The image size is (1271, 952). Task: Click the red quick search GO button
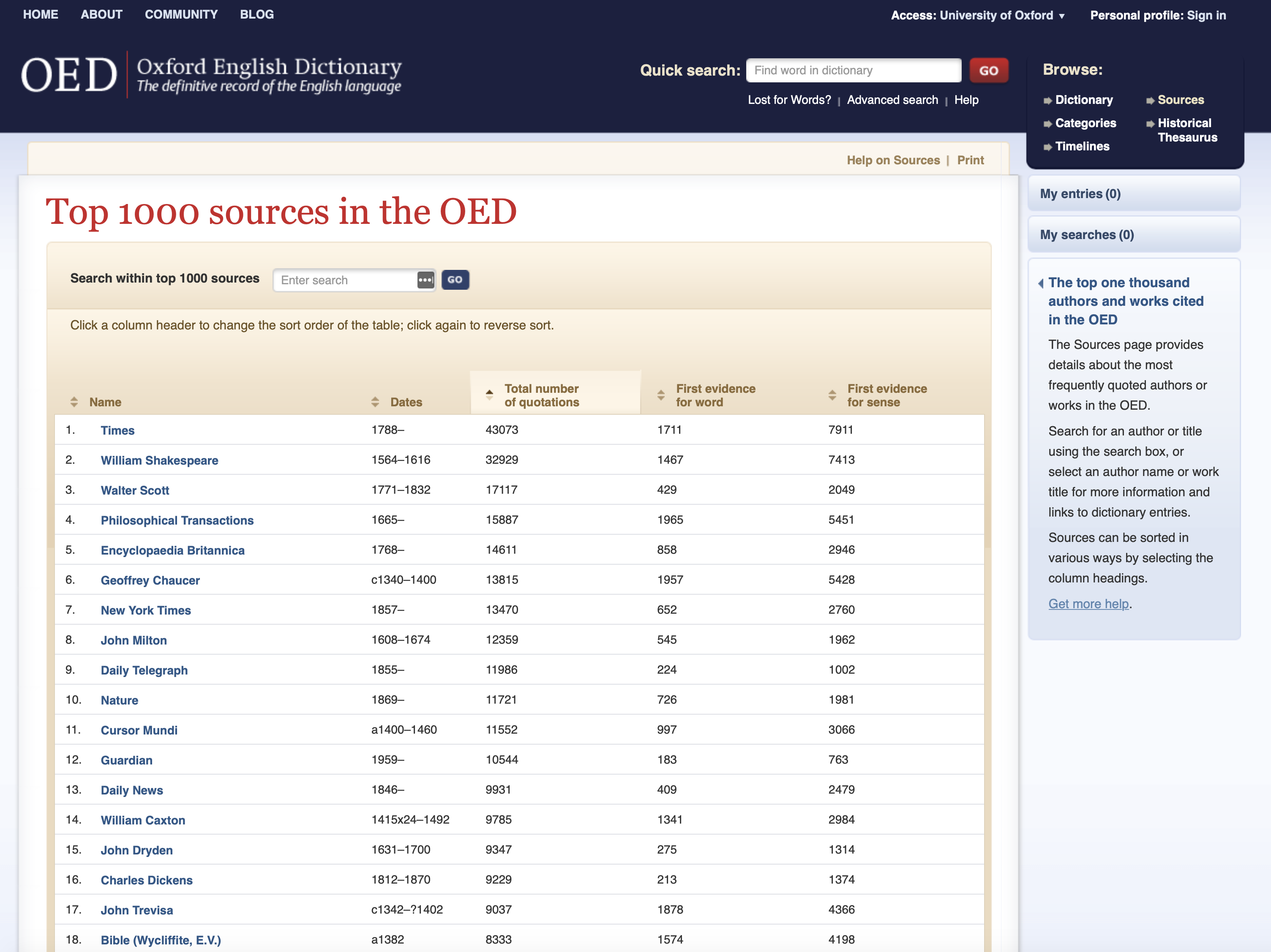[x=988, y=71]
